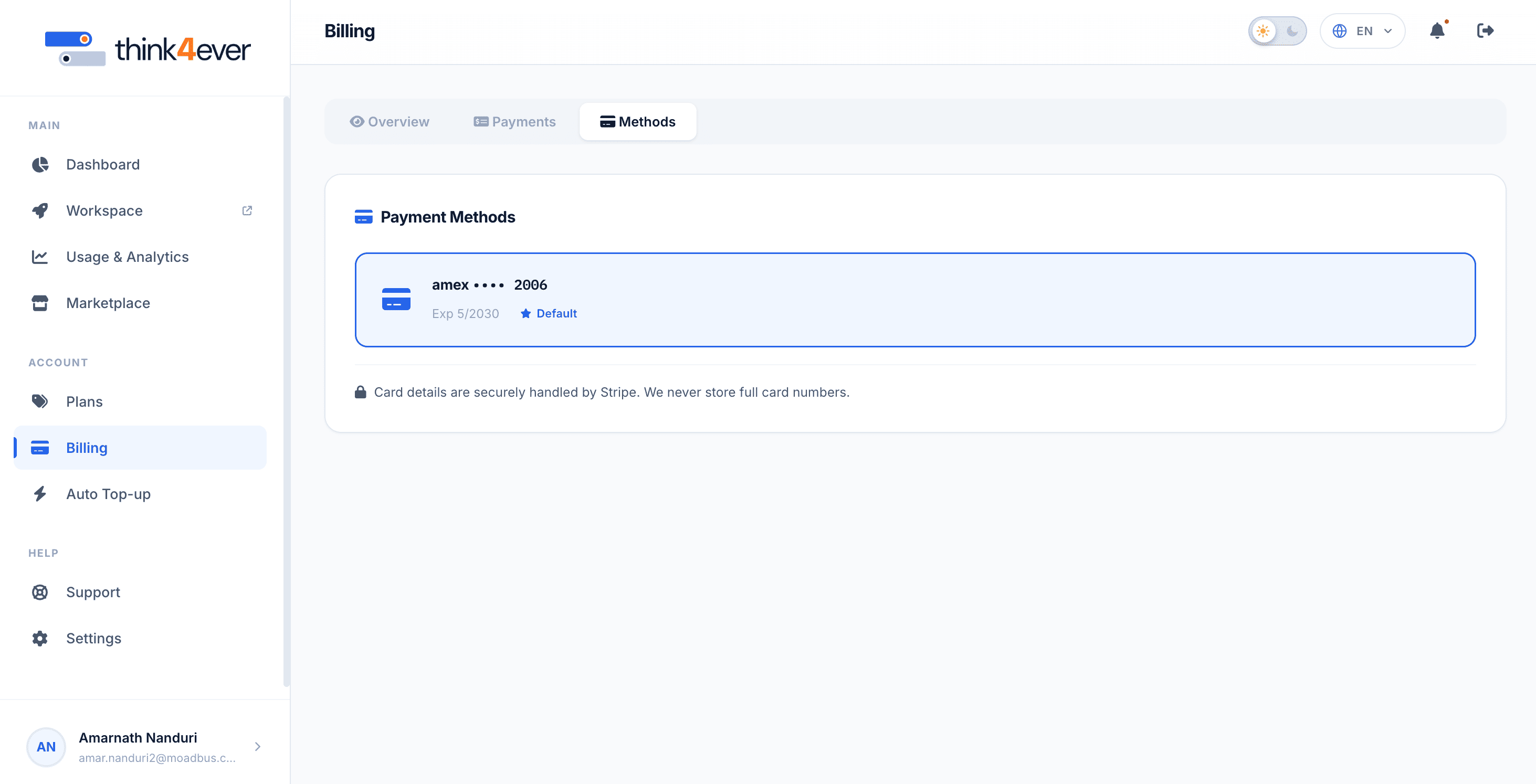Click the 'Billing' page title
This screenshot has height=784, width=1536.
point(350,31)
